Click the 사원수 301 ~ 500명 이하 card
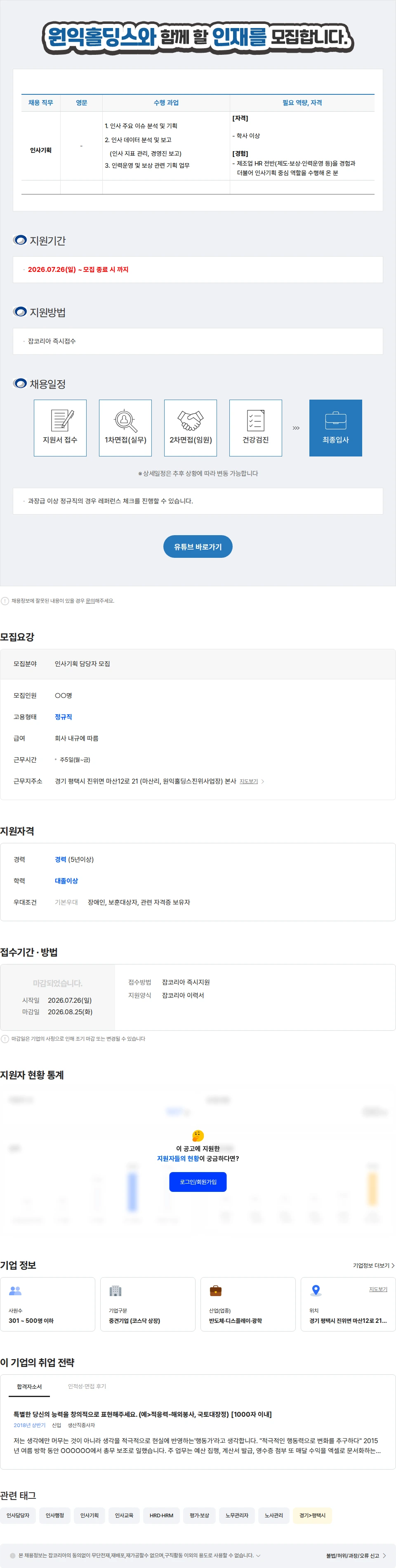 click(x=47, y=1304)
